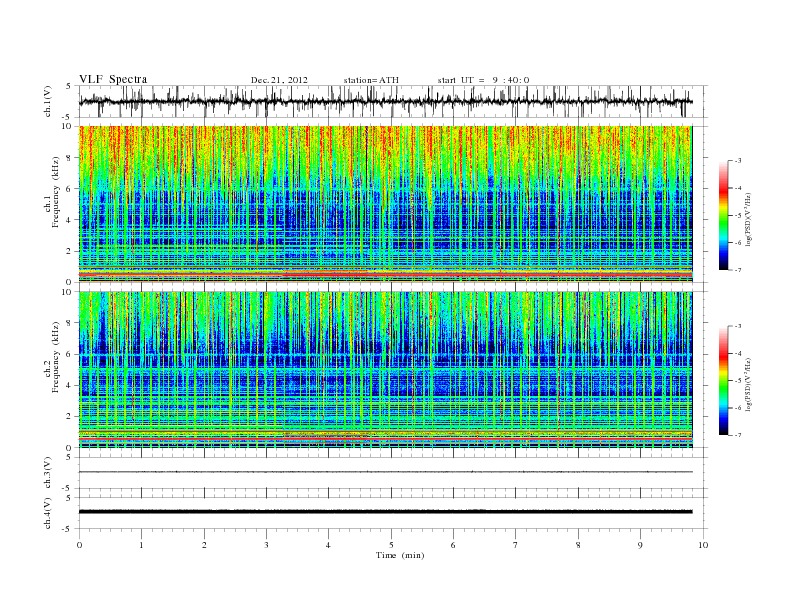Image resolution: width=792 pixels, height=612 pixels.
Task: Click the time axis tick label "9"
Action: 640,545
